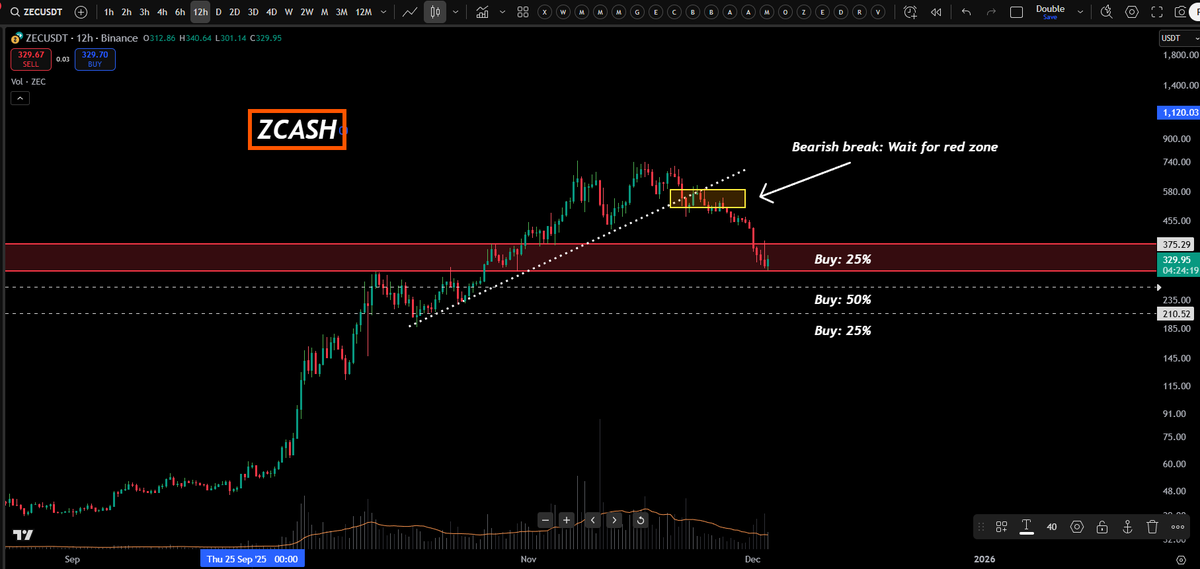This screenshot has height=569, width=1200.
Task: Open the quick search icon
Action: point(1107,12)
